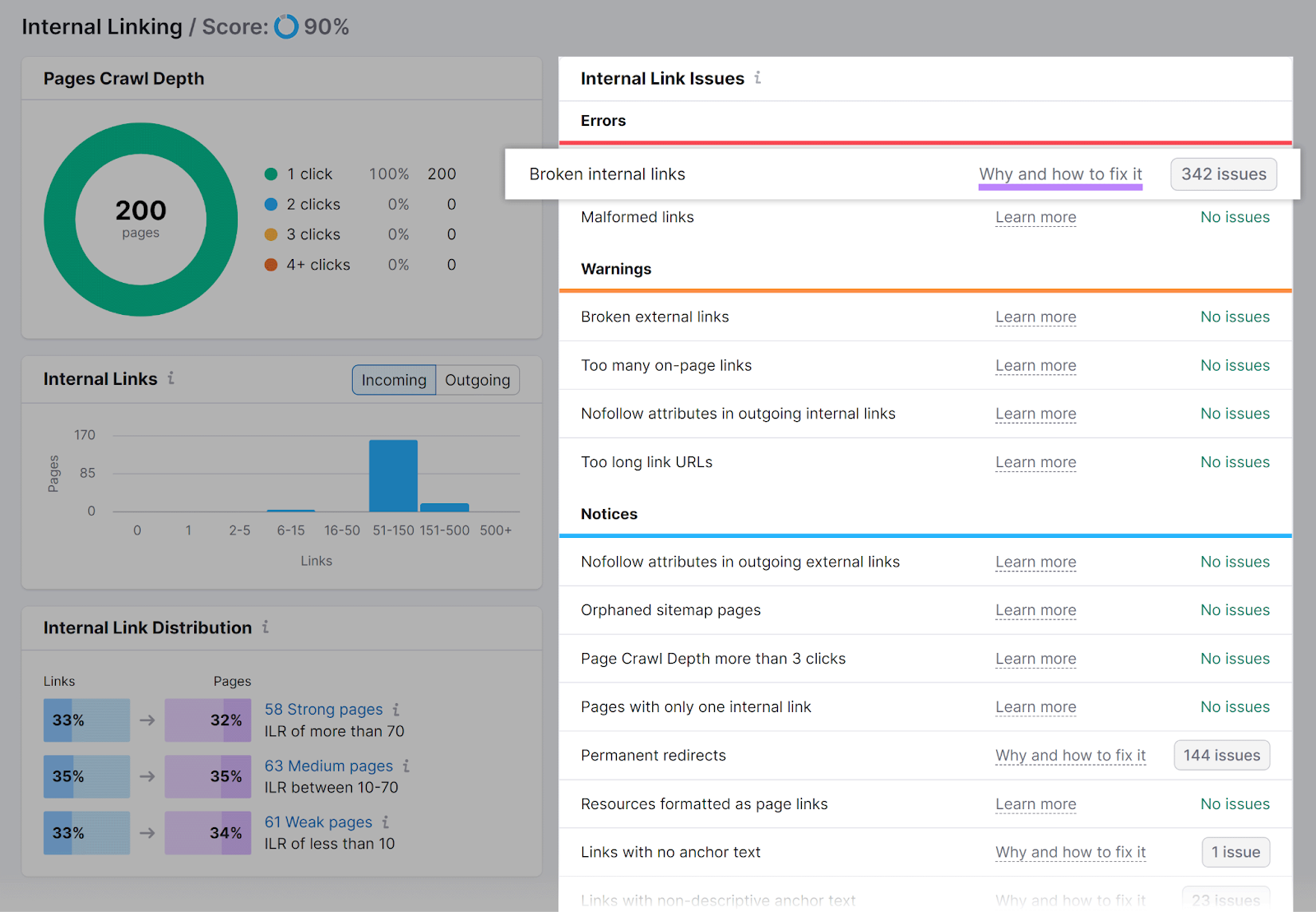Click the info icon next to Internal Links
Image resolution: width=1316 pixels, height=912 pixels.
(x=171, y=378)
